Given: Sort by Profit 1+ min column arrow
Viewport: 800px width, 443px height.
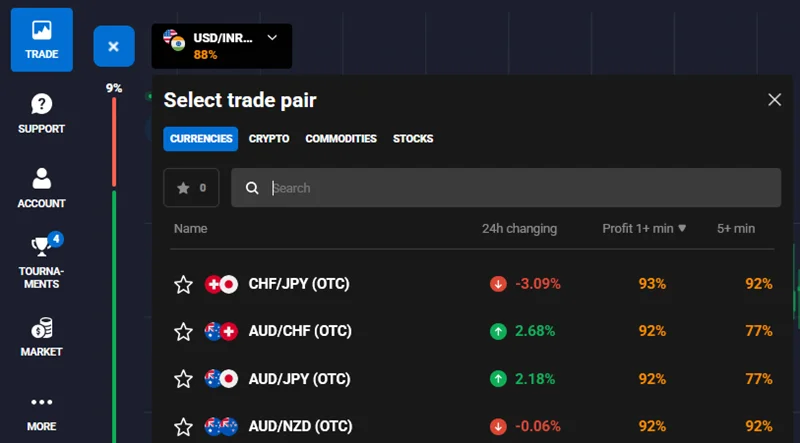Looking at the screenshot, I should (x=682, y=229).
